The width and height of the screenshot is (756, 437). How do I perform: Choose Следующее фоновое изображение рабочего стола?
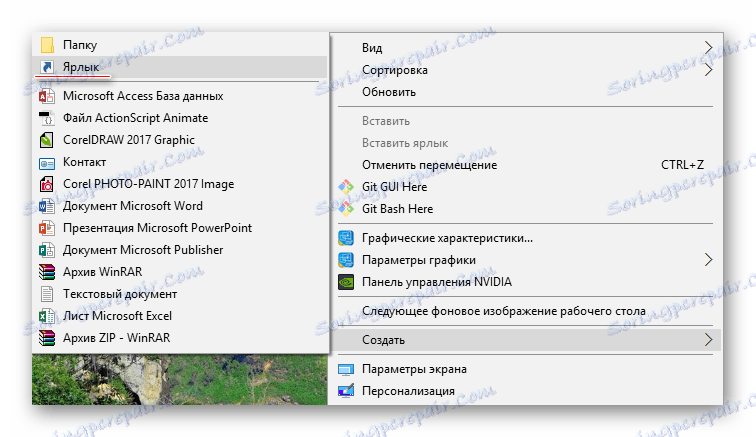(526, 311)
